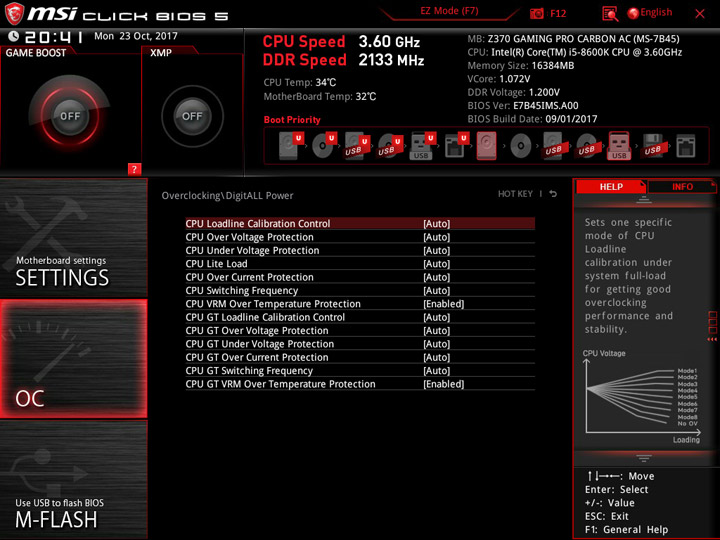This screenshot has height=540, width=720.
Task: Close the BIOS with the red X
Action: coord(700,14)
